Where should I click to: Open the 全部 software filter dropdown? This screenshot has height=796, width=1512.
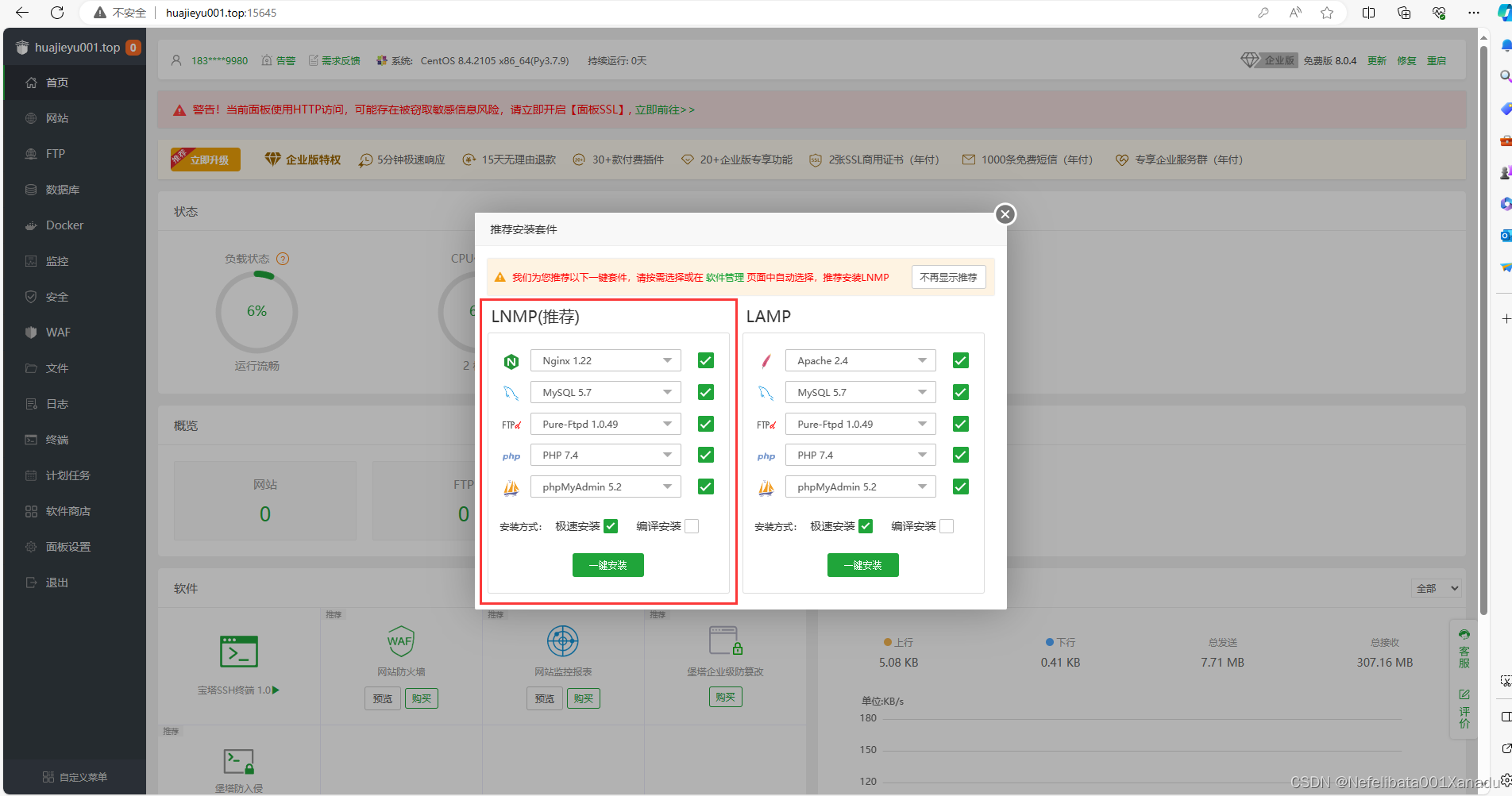1437,588
